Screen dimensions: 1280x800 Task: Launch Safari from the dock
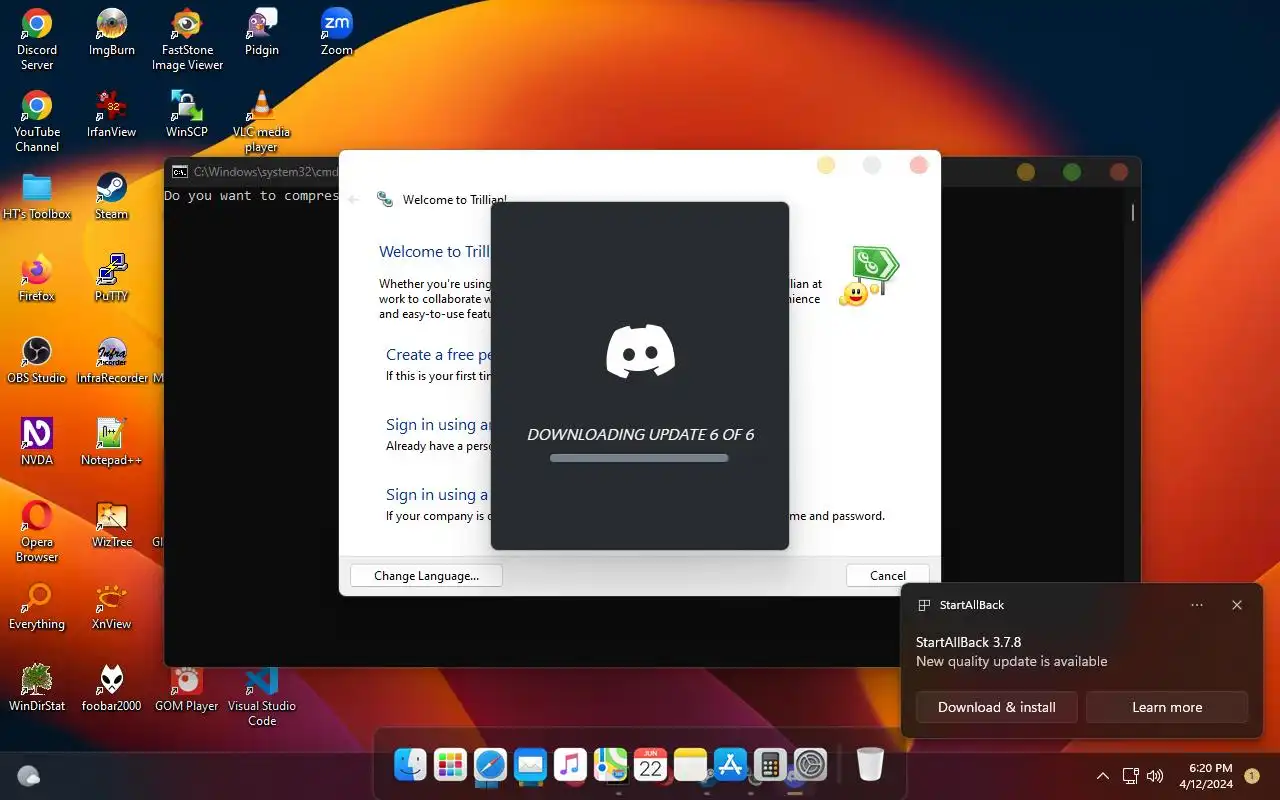(490, 765)
